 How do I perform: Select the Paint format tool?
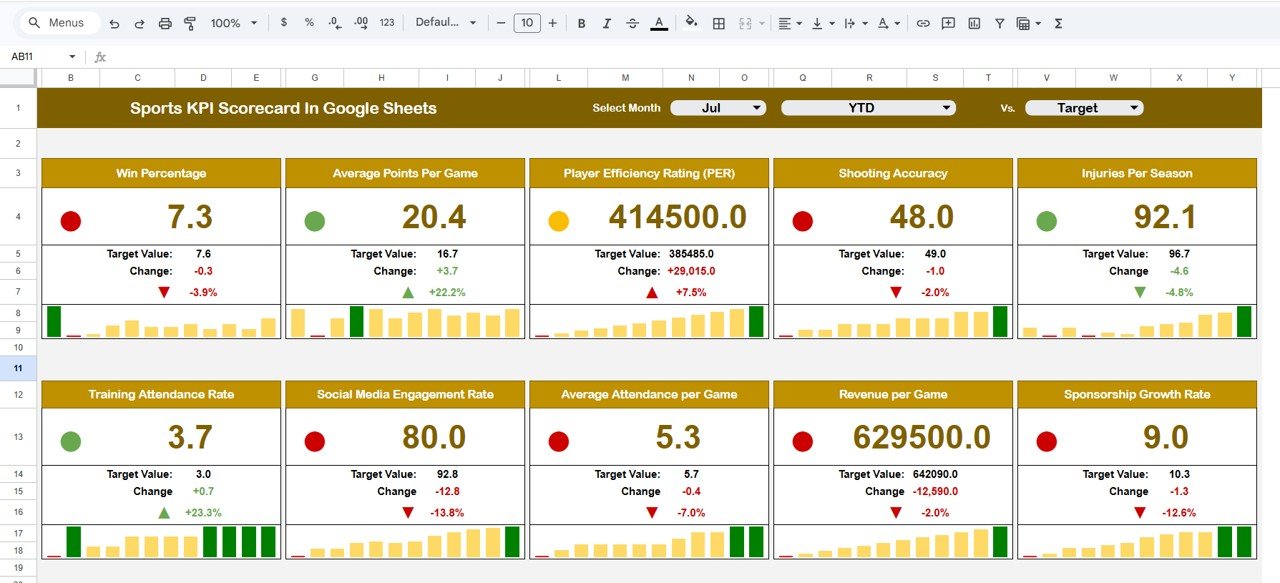coord(190,22)
